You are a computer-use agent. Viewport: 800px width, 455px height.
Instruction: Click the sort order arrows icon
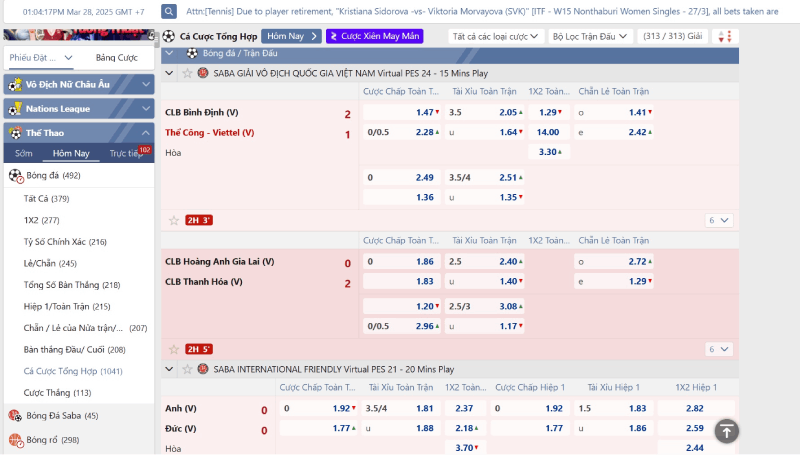pos(724,36)
